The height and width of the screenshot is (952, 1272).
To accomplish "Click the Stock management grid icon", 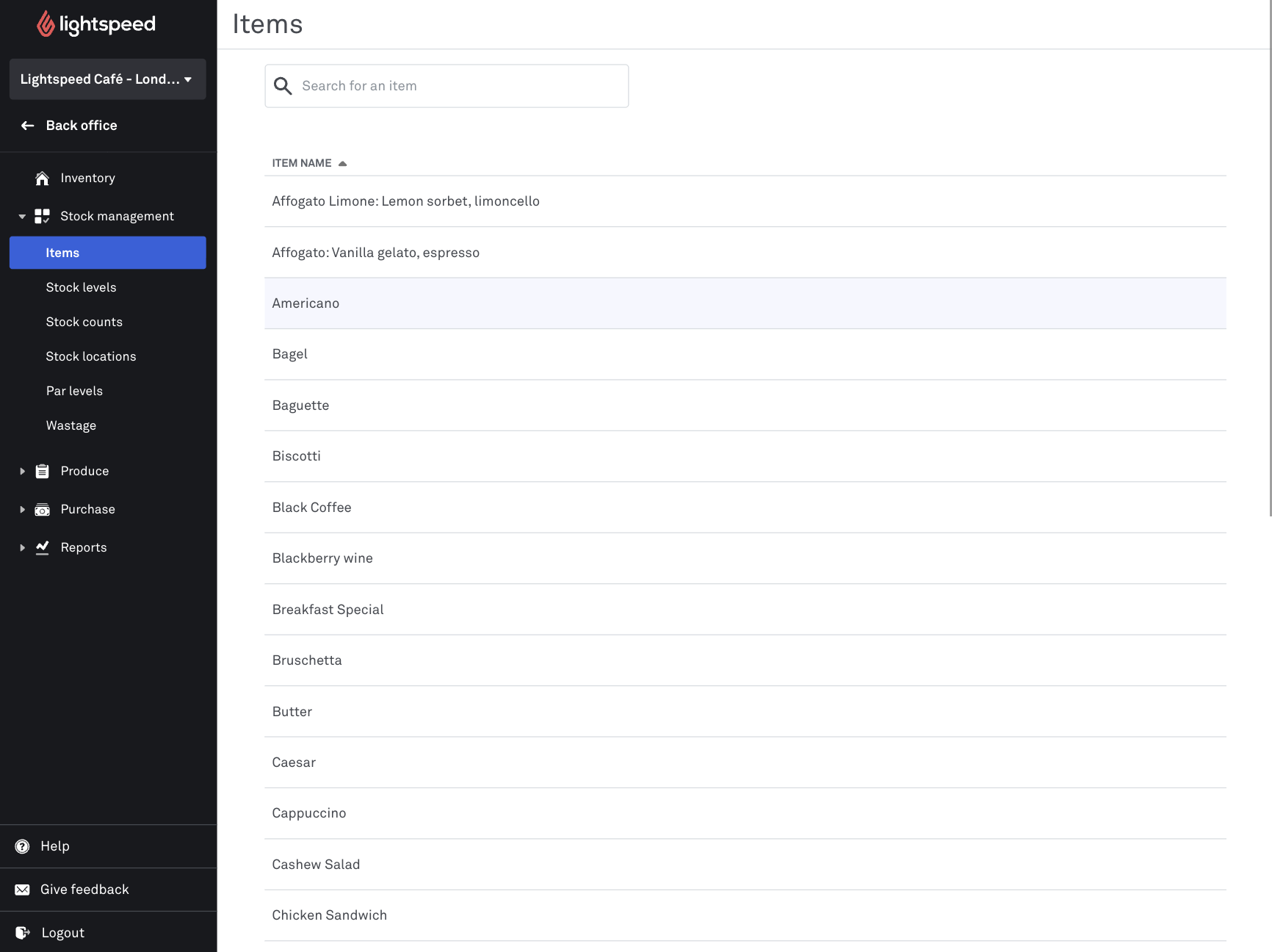I will [42, 215].
